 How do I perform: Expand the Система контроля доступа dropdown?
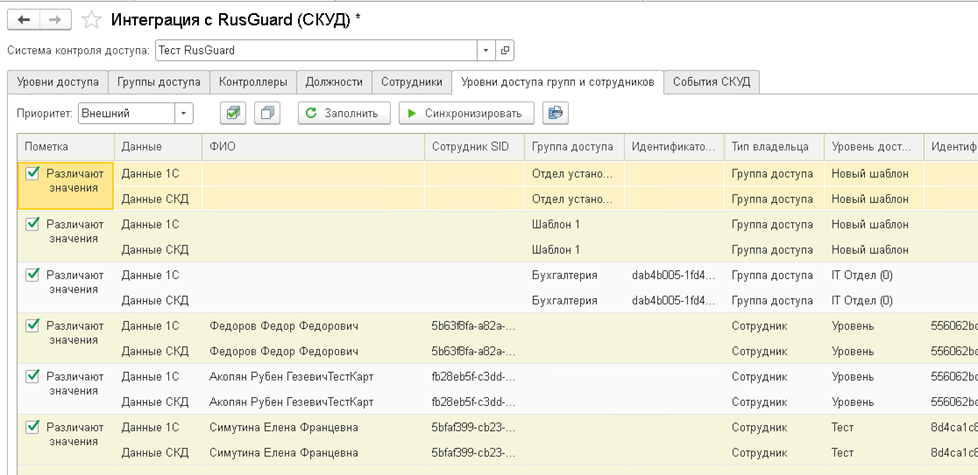[x=486, y=50]
